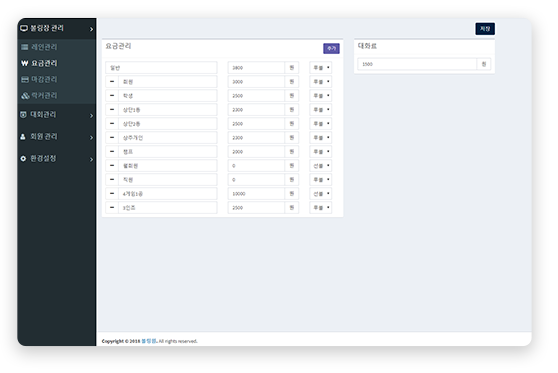Open 레인관리 via its lane icon

click(x=25, y=47)
